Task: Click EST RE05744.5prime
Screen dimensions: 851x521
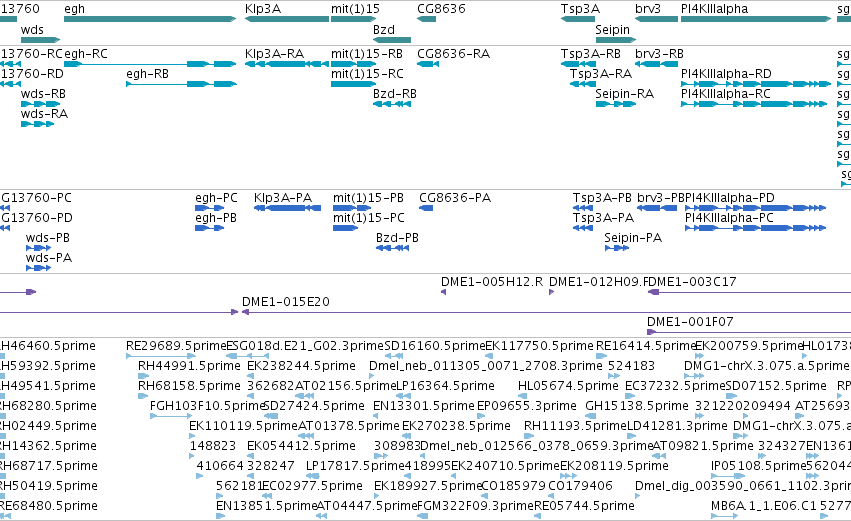Action: pyautogui.click(x=539, y=517)
